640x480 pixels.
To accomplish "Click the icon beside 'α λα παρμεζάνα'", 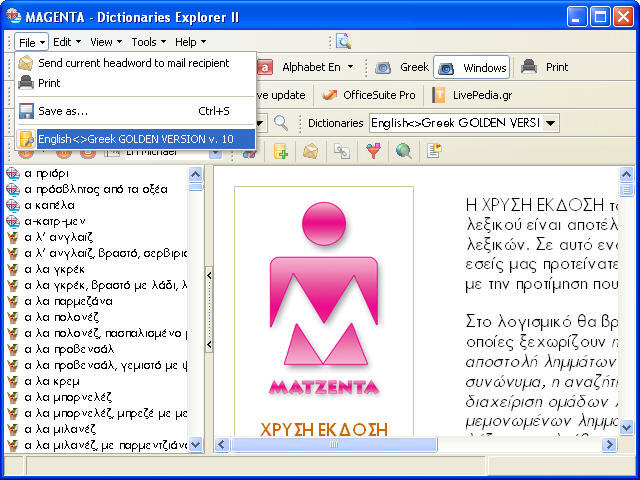I will pyautogui.click(x=13, y=301).
